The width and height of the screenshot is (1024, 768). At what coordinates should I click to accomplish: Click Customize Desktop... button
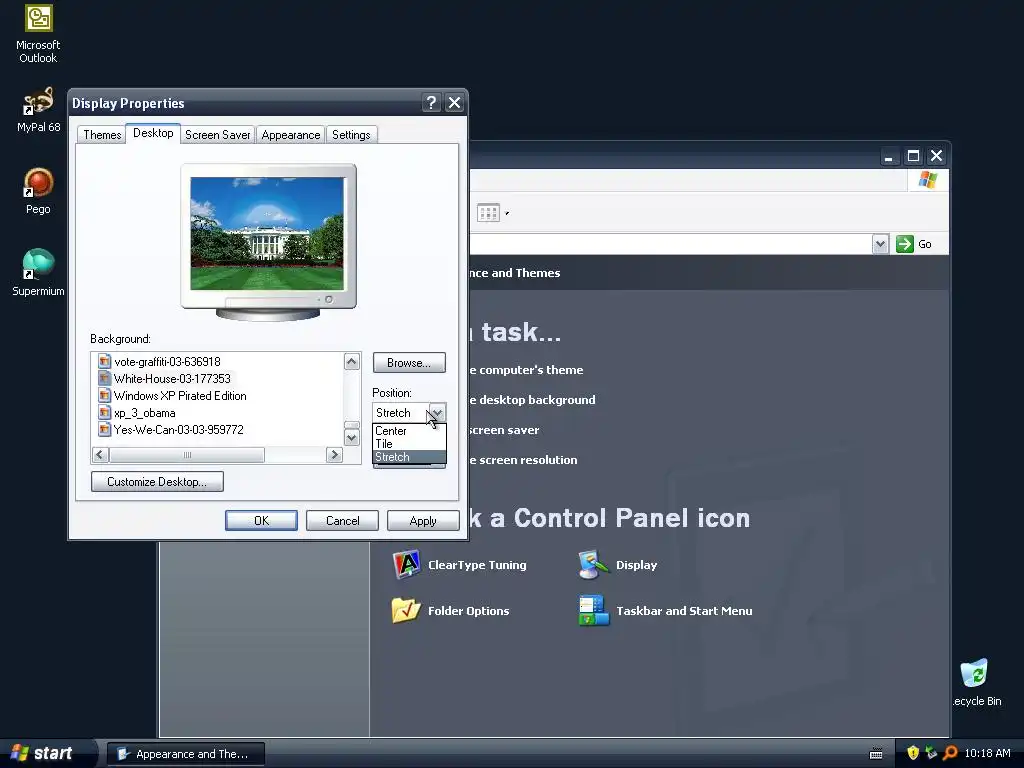pos(157,482)
